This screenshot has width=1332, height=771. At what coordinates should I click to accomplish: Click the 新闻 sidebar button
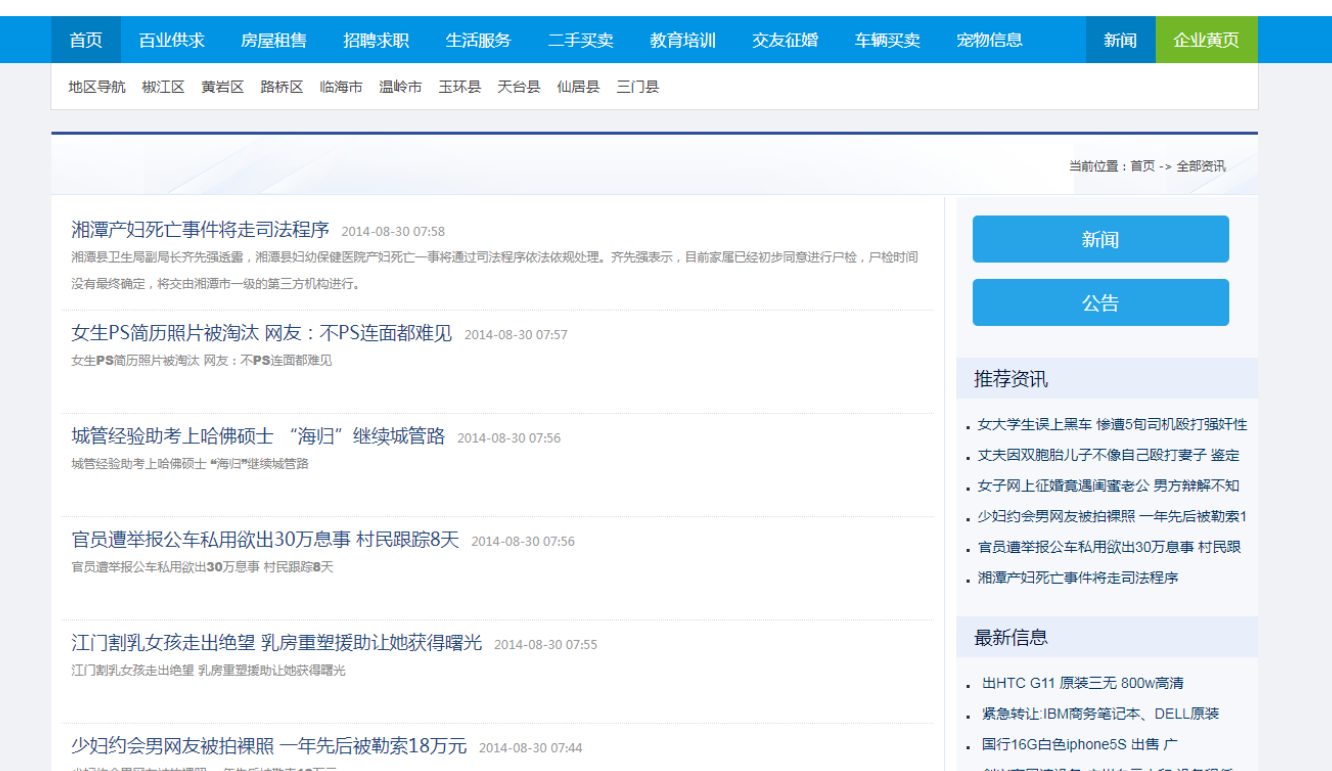click(x=1100, y=239)
